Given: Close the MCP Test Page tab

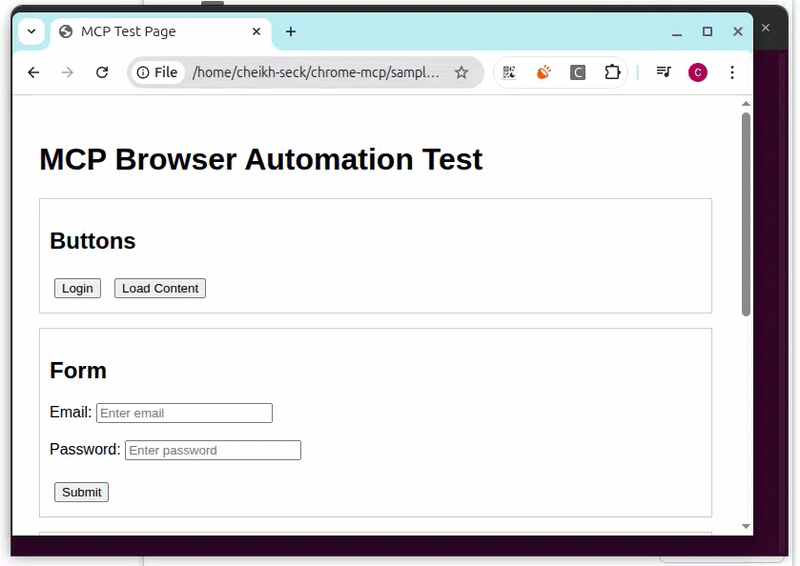Looking at the screenshot, I should (257, 32).
